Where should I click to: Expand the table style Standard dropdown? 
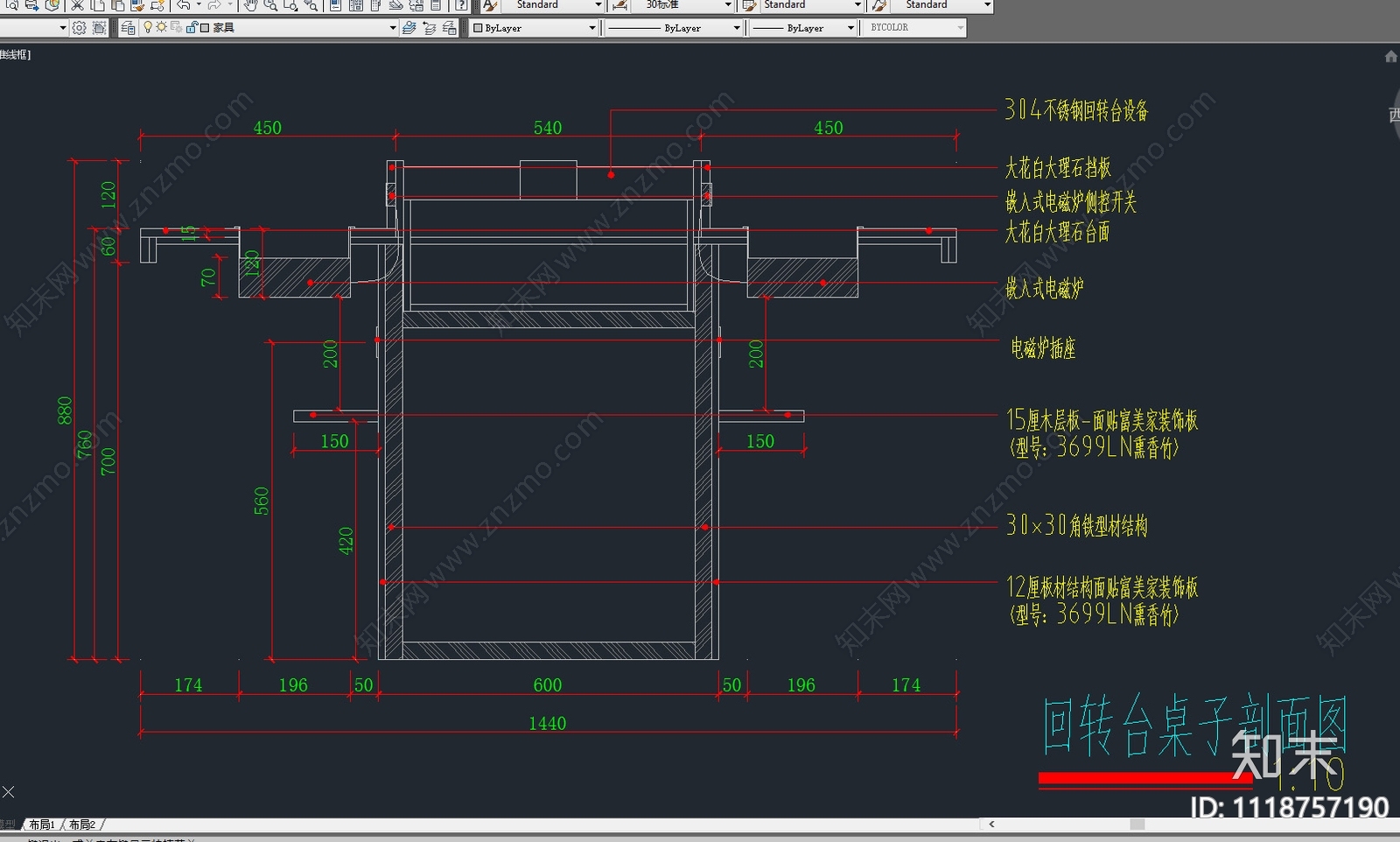click(x=857, y=5)
